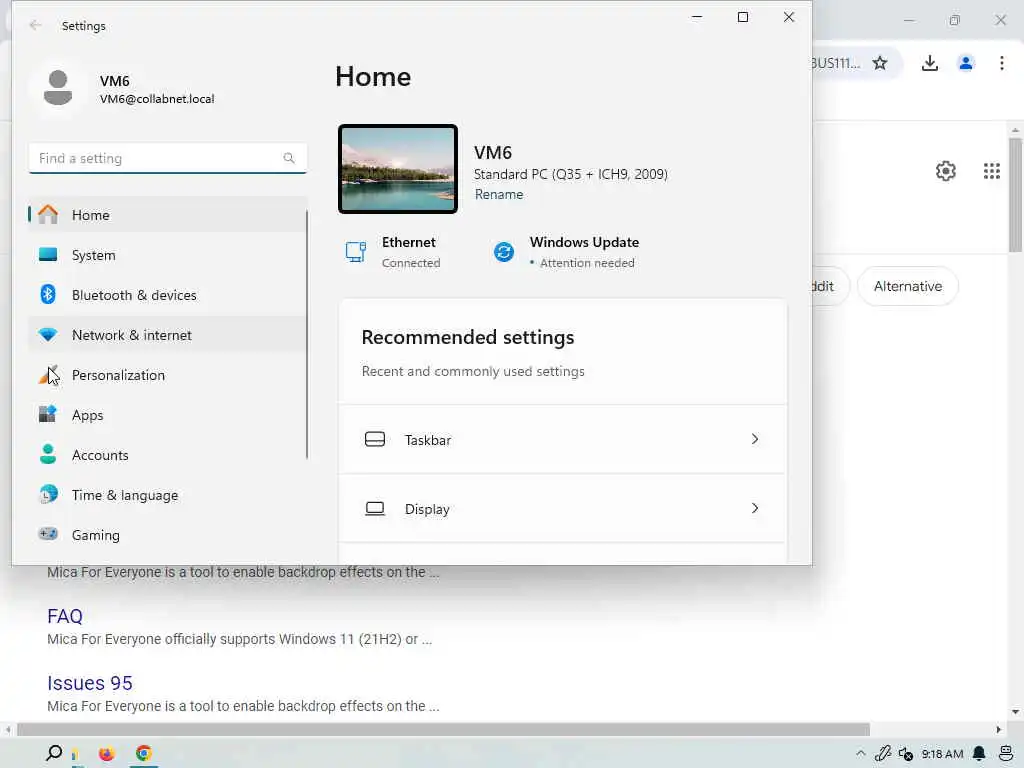Click the Display monitor icon in recommended settings
This screenshot has height=768, width=1024.
[x=375, y=508]
